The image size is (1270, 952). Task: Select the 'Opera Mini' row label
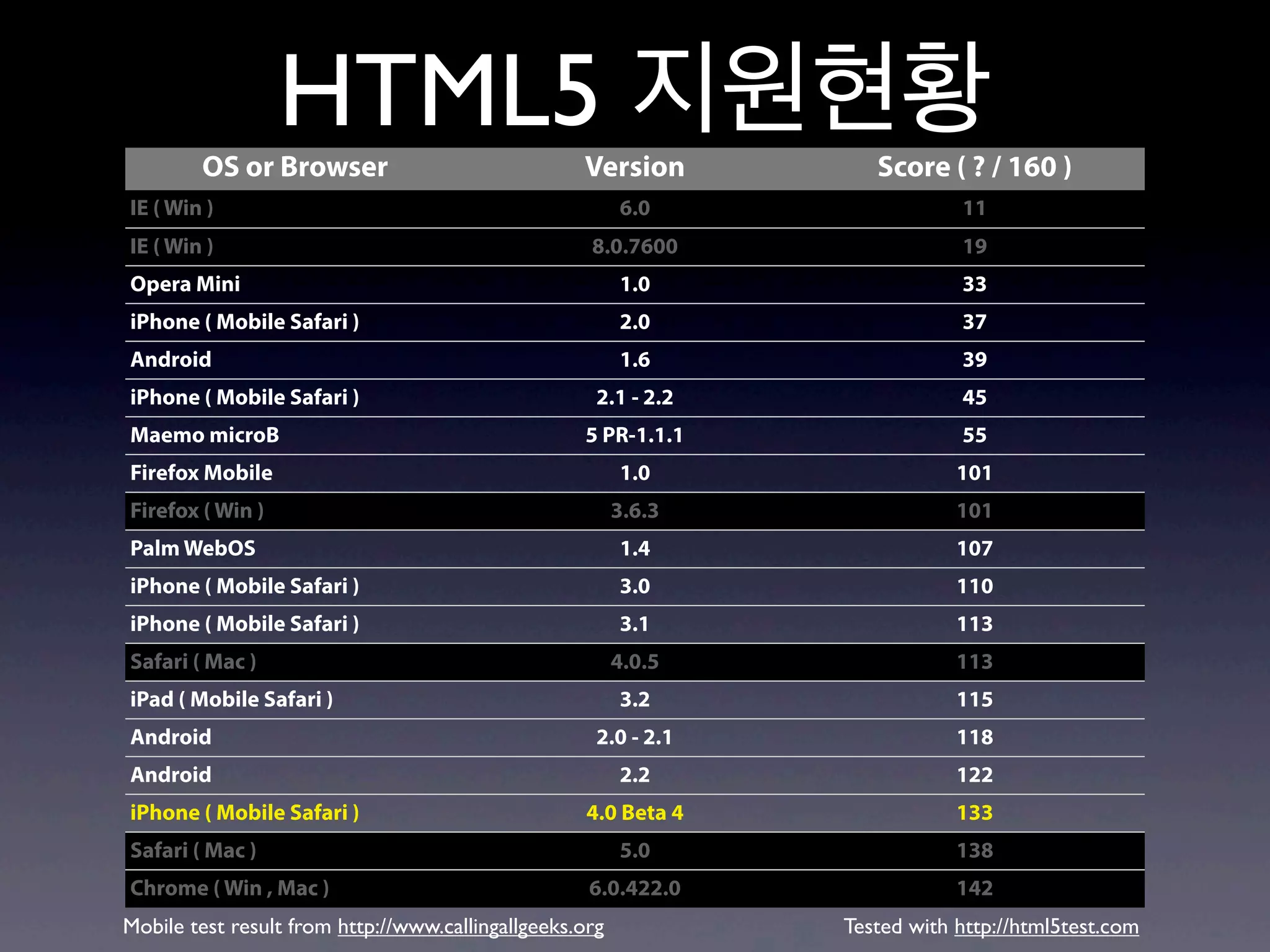(x=185, y=284)
